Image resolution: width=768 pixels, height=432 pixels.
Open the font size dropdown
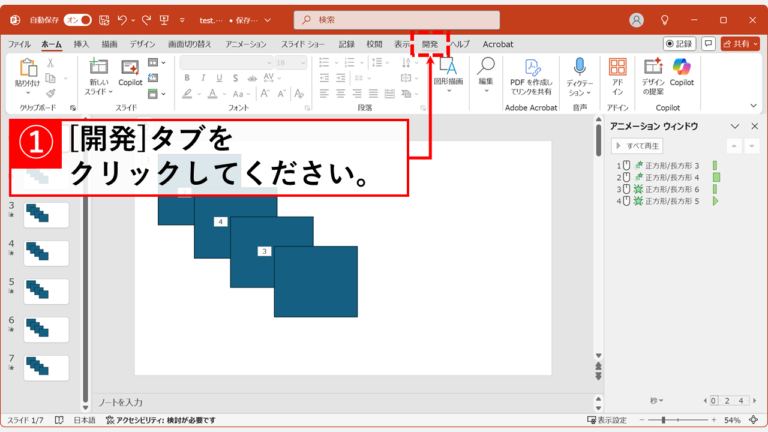(303, 63)
